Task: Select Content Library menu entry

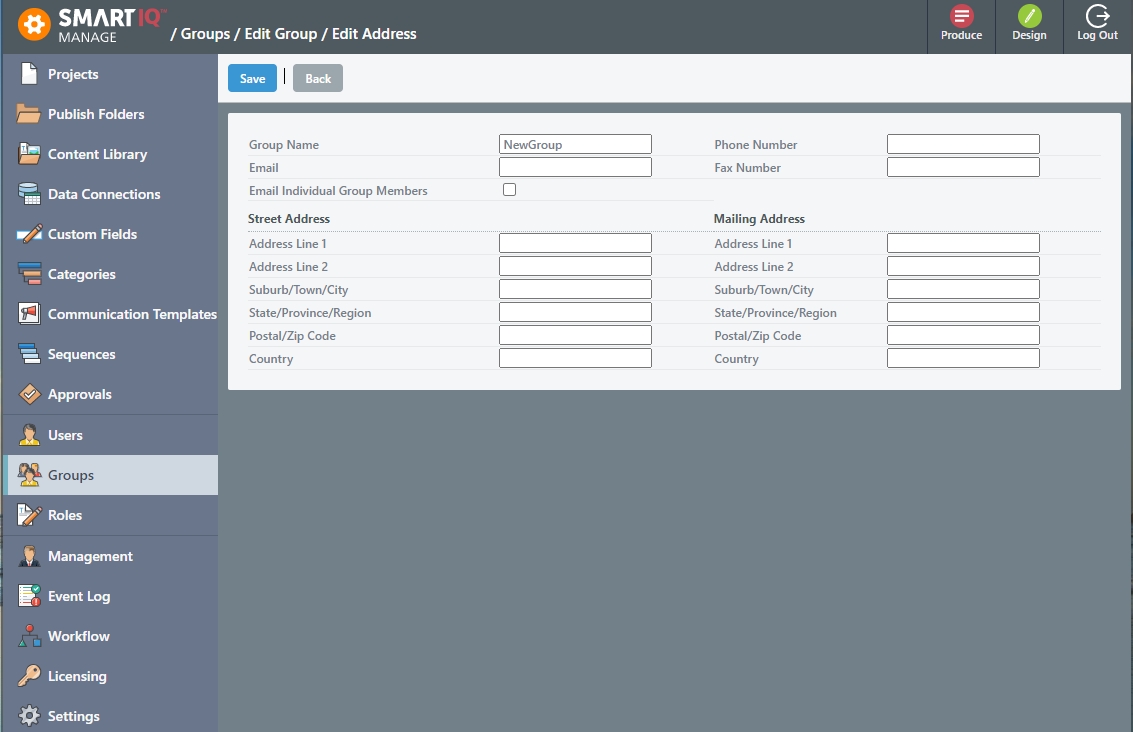Action: point(110,154)
